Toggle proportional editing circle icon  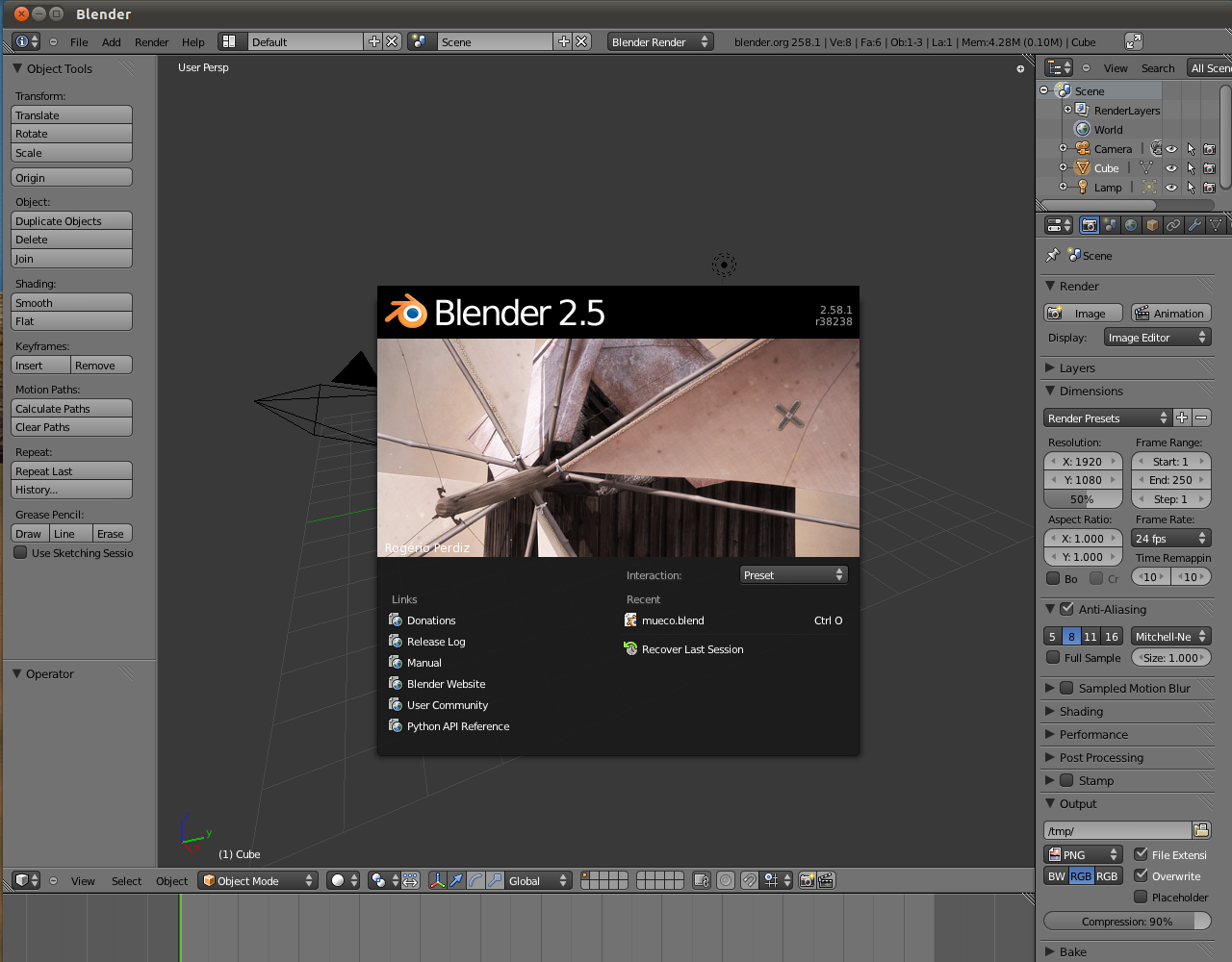click(726, 880)
